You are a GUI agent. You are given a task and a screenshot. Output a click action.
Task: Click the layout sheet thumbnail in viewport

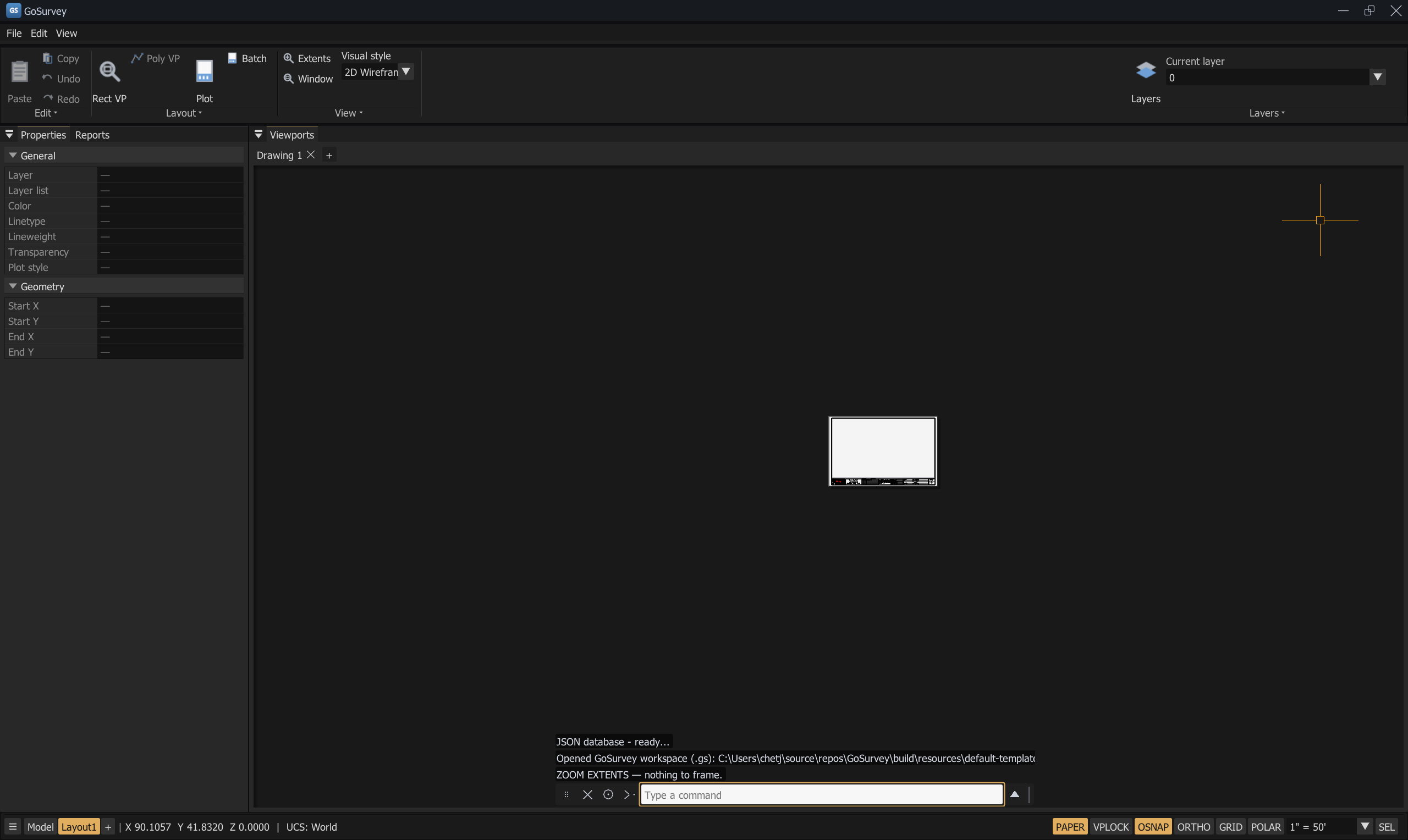(883, 451)
